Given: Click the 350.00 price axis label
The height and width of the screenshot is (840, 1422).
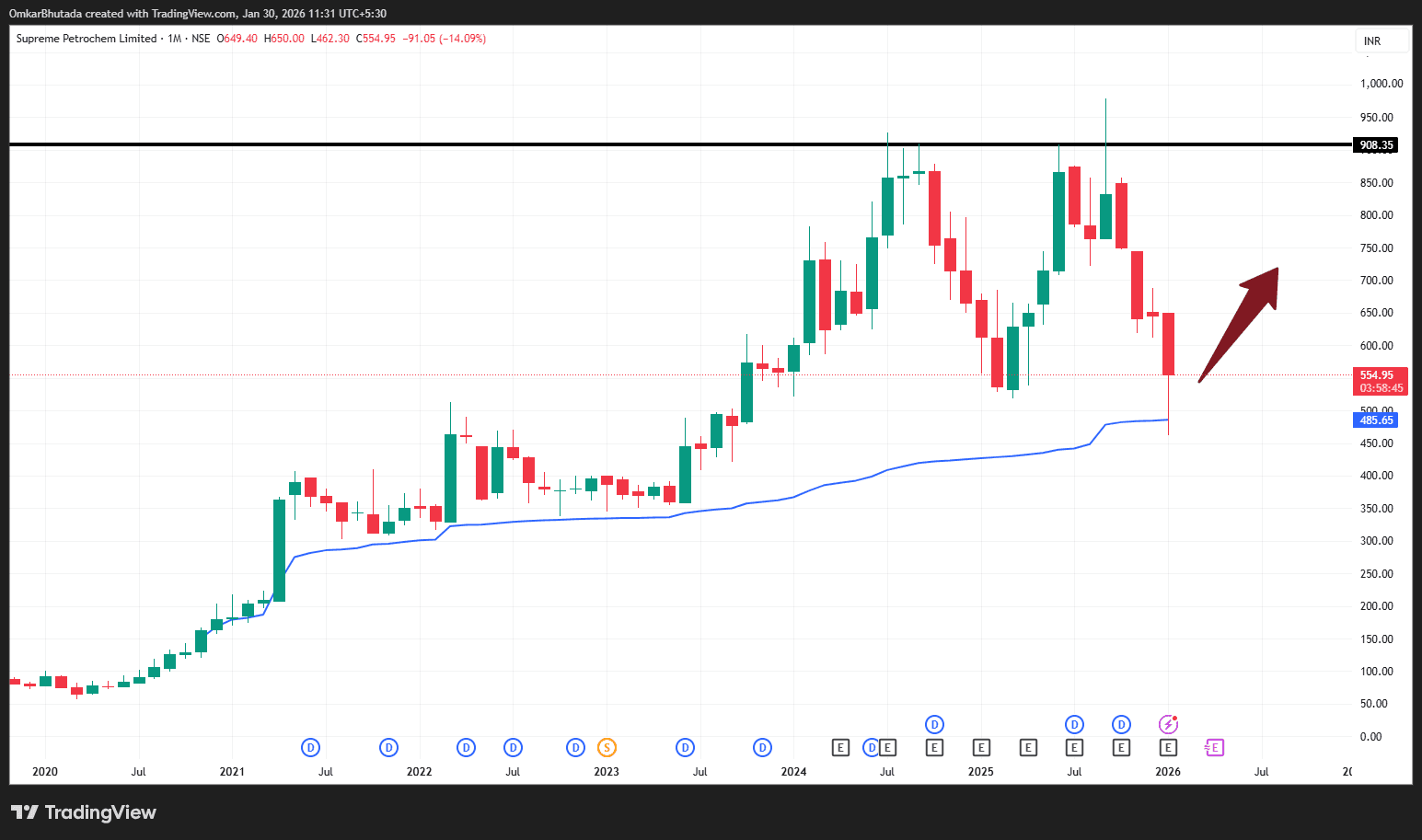Looking at the screenshot, I should [1377, 509].
